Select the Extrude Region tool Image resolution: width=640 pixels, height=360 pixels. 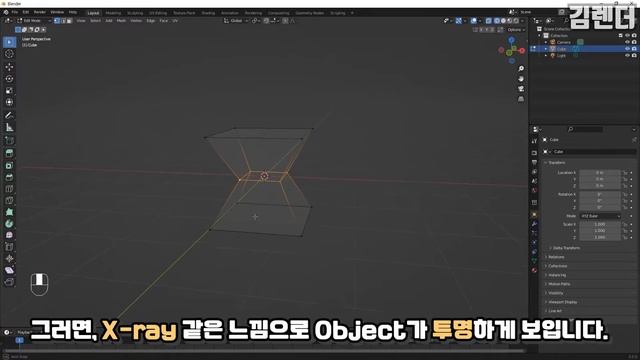pyautogui.click(x=9, y=153)
